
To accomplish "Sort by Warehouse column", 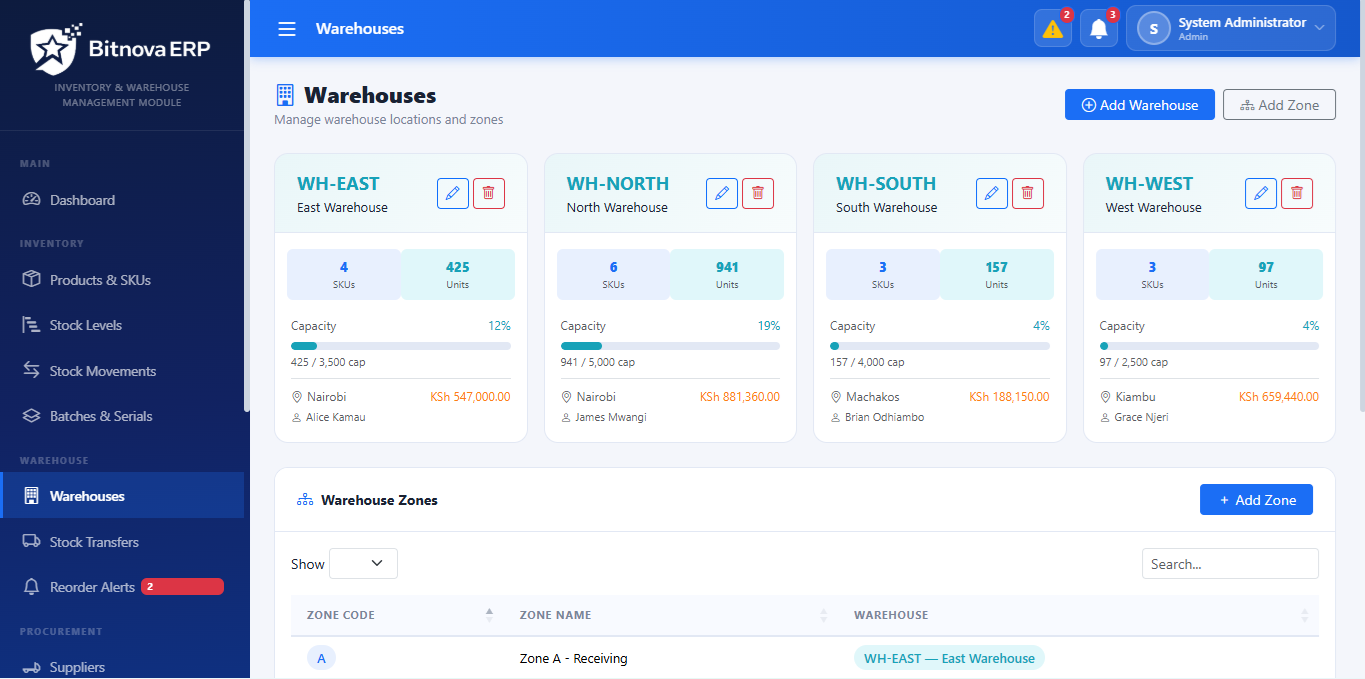I will point(1078,615).
